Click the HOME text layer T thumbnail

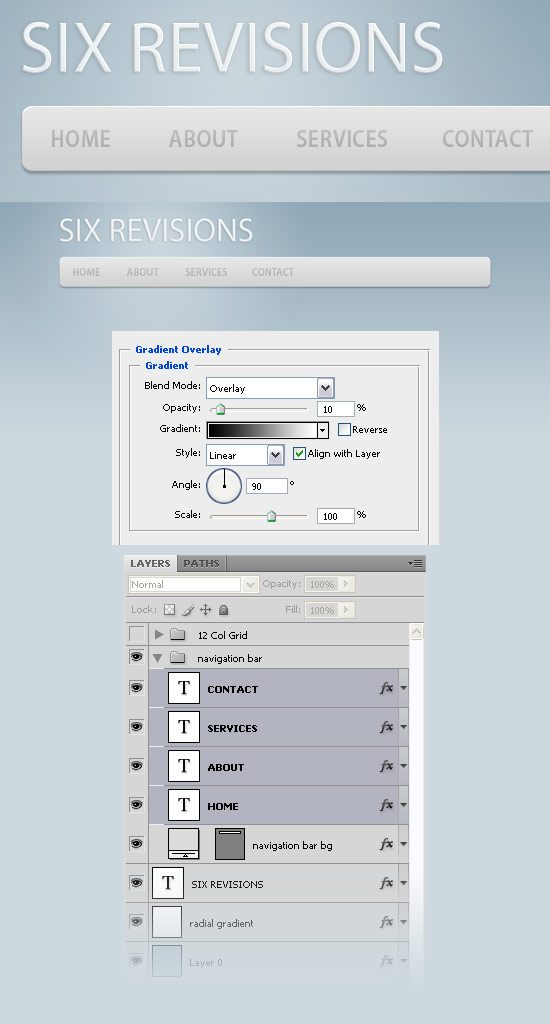pos(184,805)
